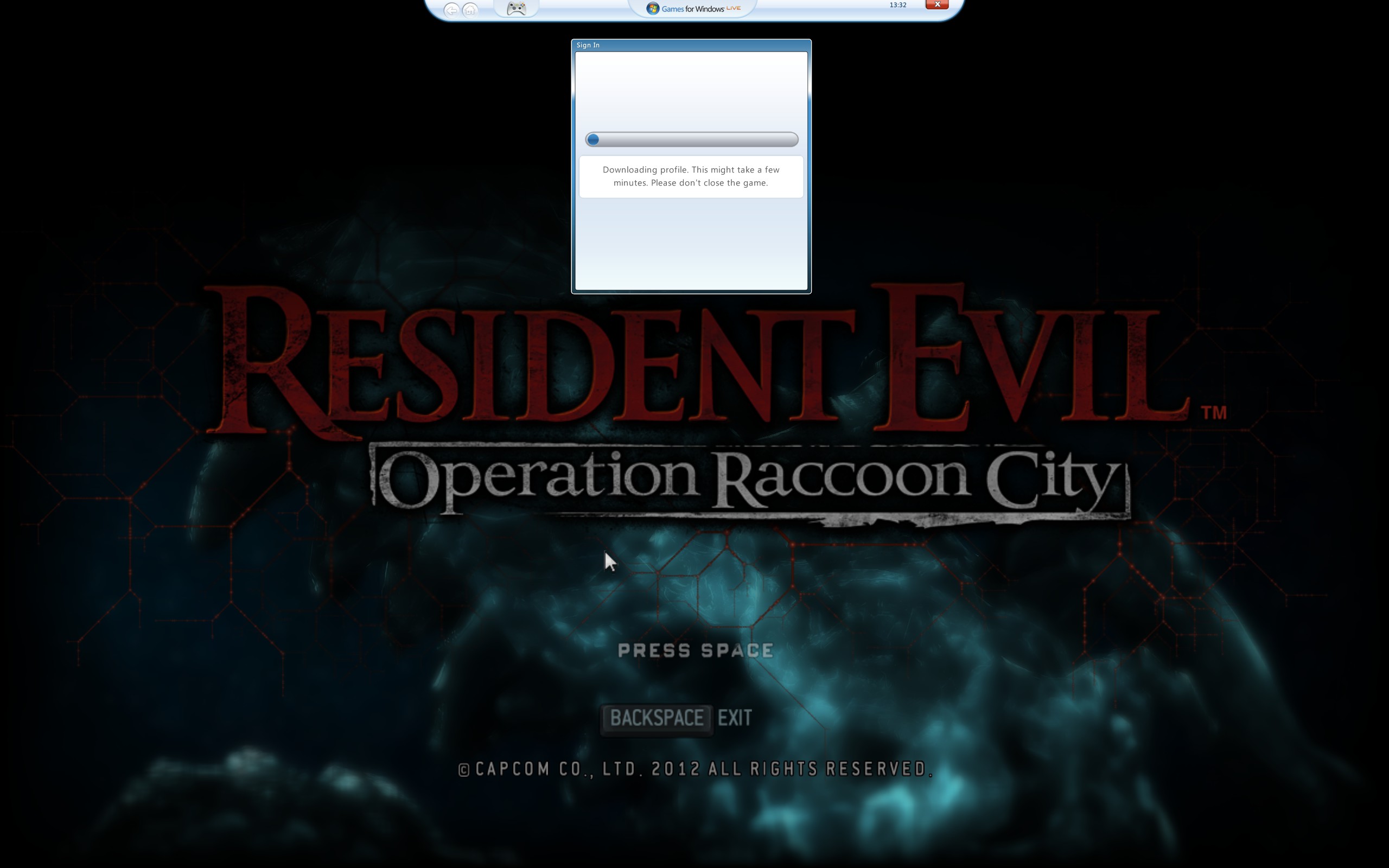
Task: Close the Games for Windows Live guide
Action: pyautogui.click(x=936, y=4)
